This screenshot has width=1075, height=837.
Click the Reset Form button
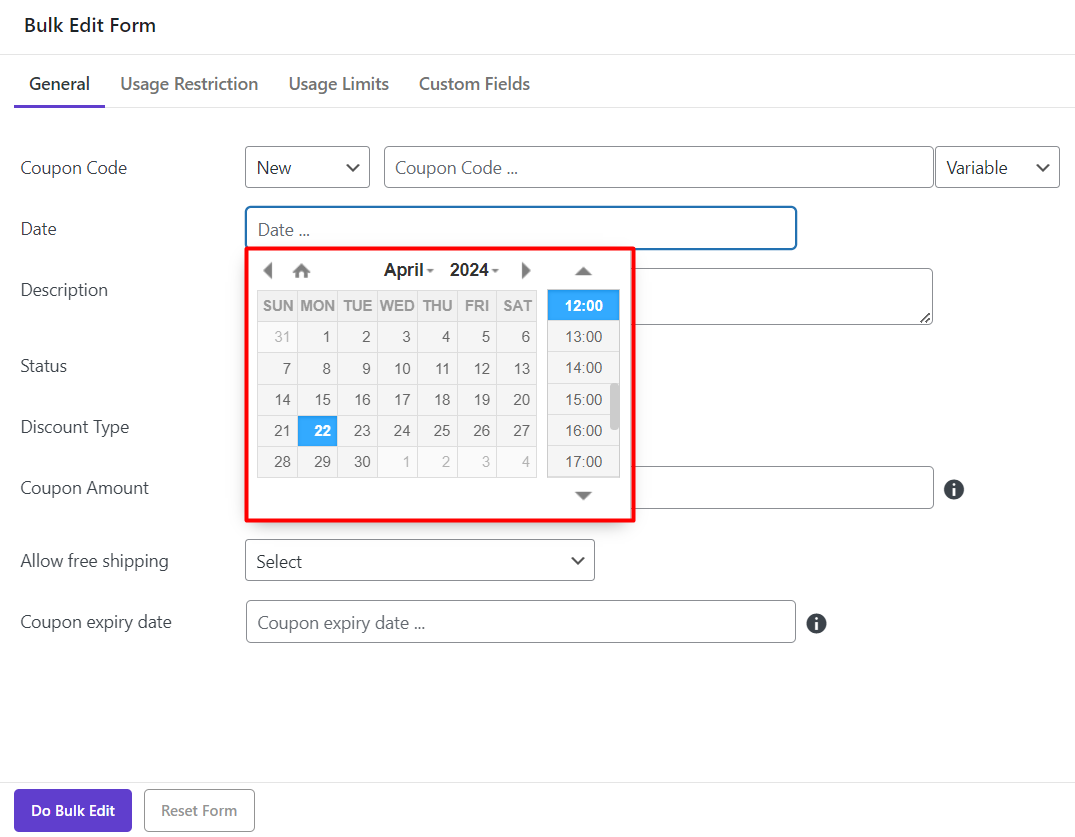(x=199, y=811)
